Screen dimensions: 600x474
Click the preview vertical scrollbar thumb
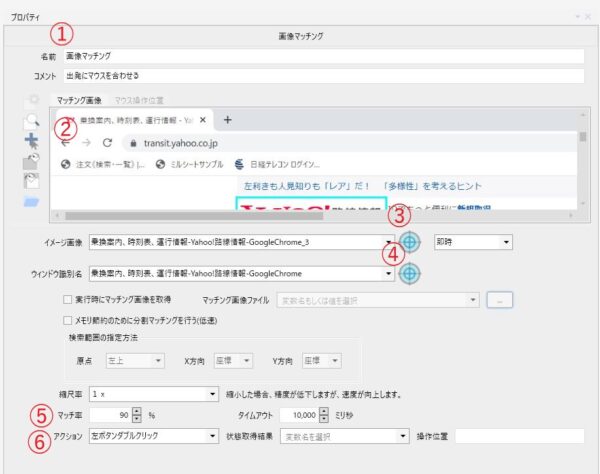(x=583, y=137)
